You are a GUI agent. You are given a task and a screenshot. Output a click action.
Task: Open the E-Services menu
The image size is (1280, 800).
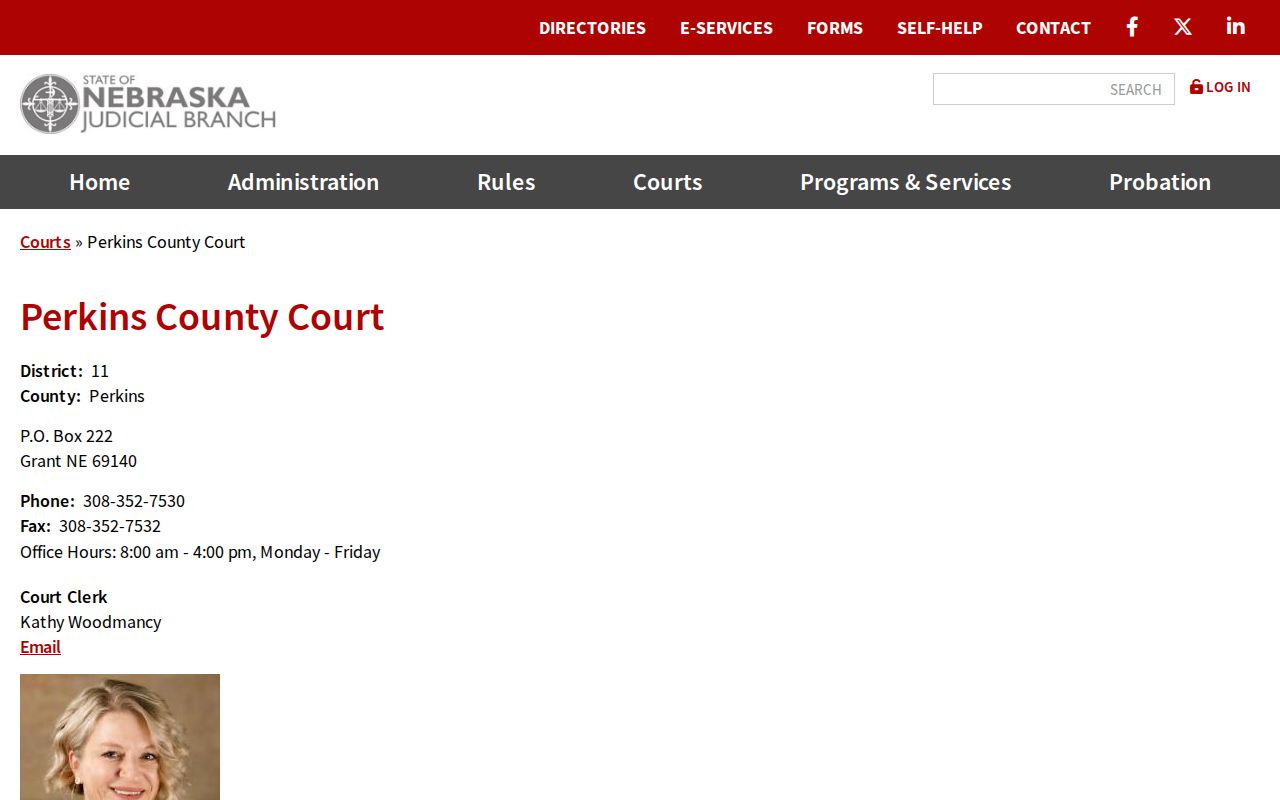coord(726,28)
